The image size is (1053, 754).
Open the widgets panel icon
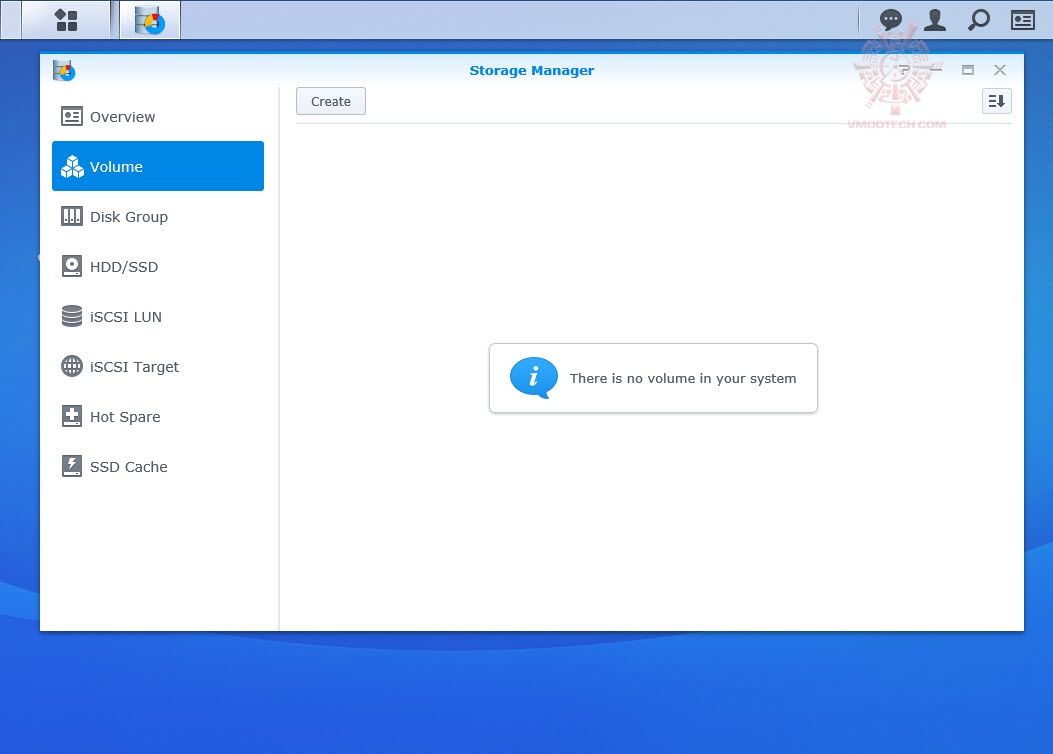(x=1023, y=20)
